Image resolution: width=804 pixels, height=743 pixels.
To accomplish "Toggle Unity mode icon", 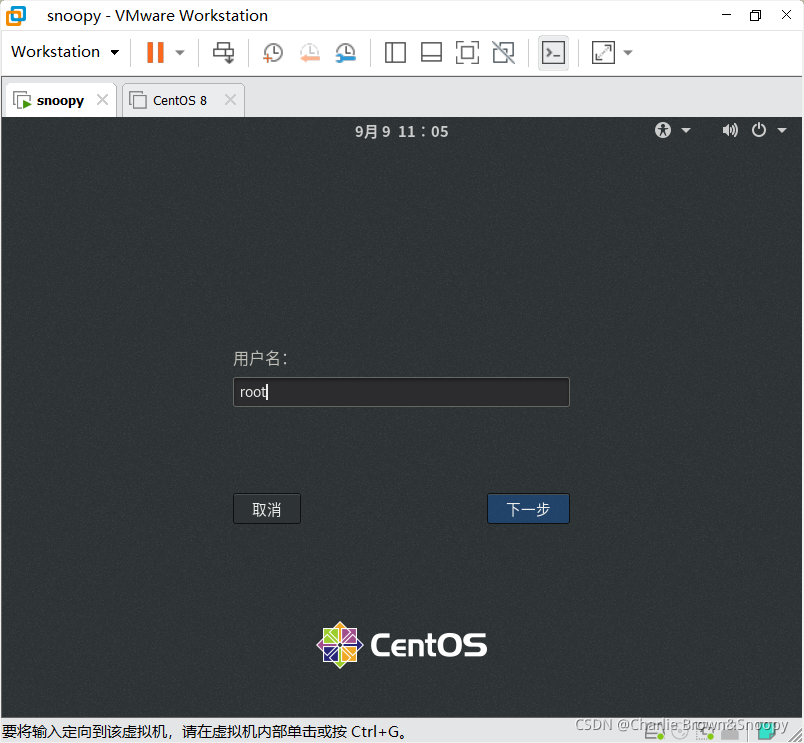I will 504,52.
